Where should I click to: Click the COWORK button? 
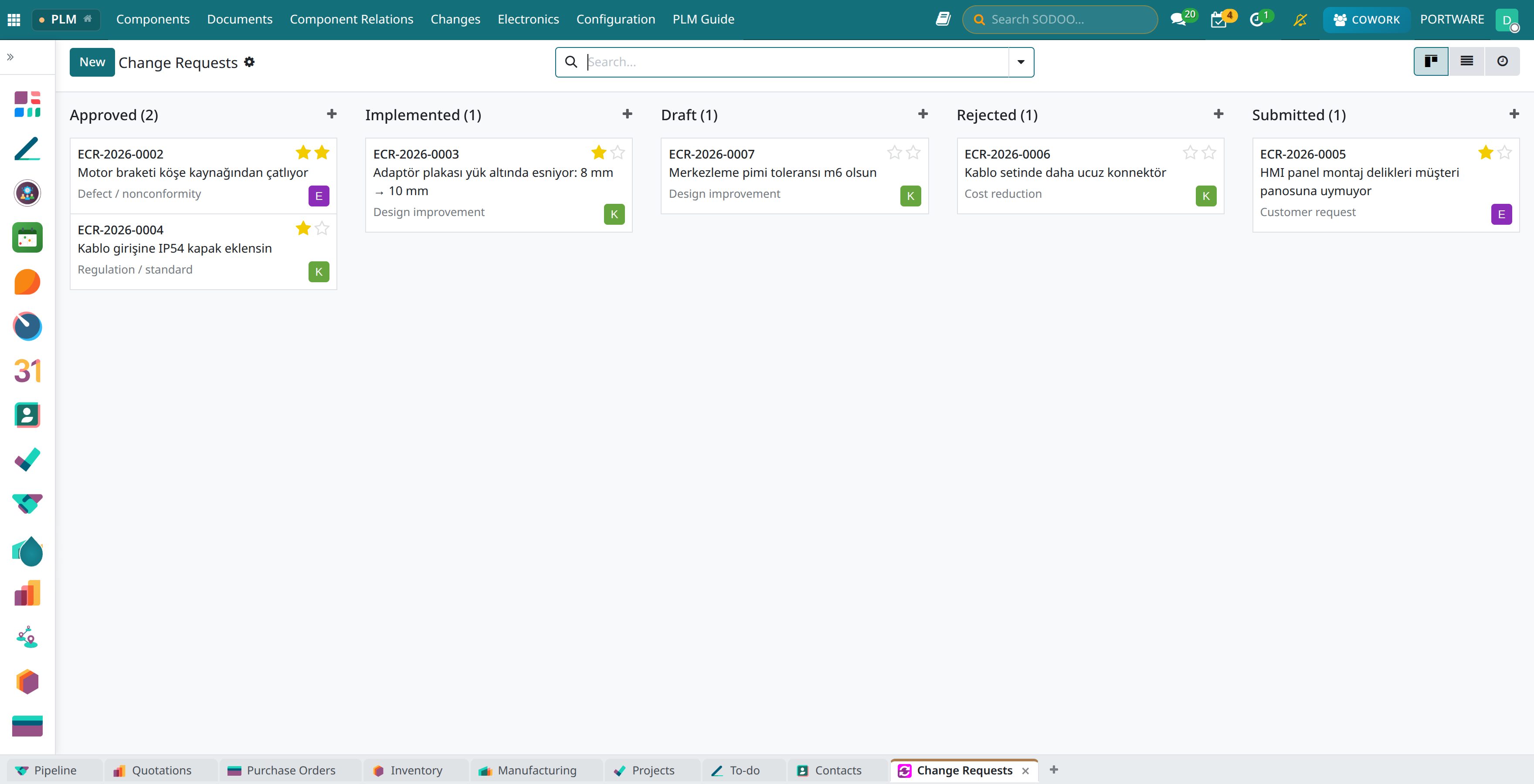[1366, 20]
